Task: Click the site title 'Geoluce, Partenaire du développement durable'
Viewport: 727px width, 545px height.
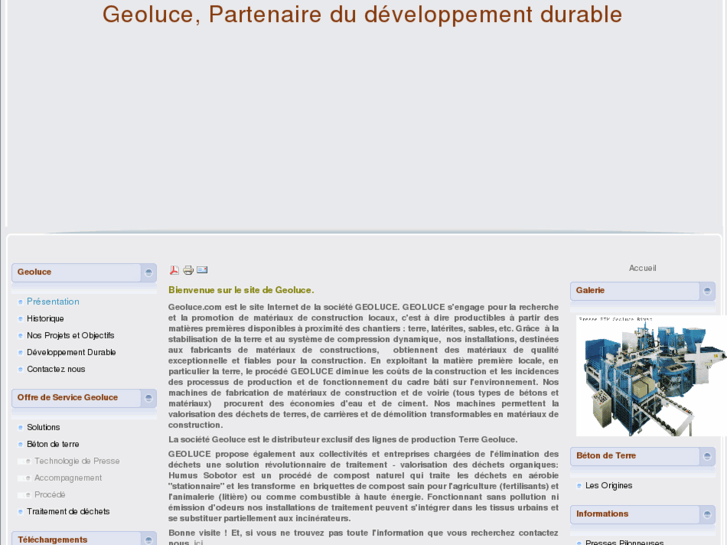Action: 362,14
